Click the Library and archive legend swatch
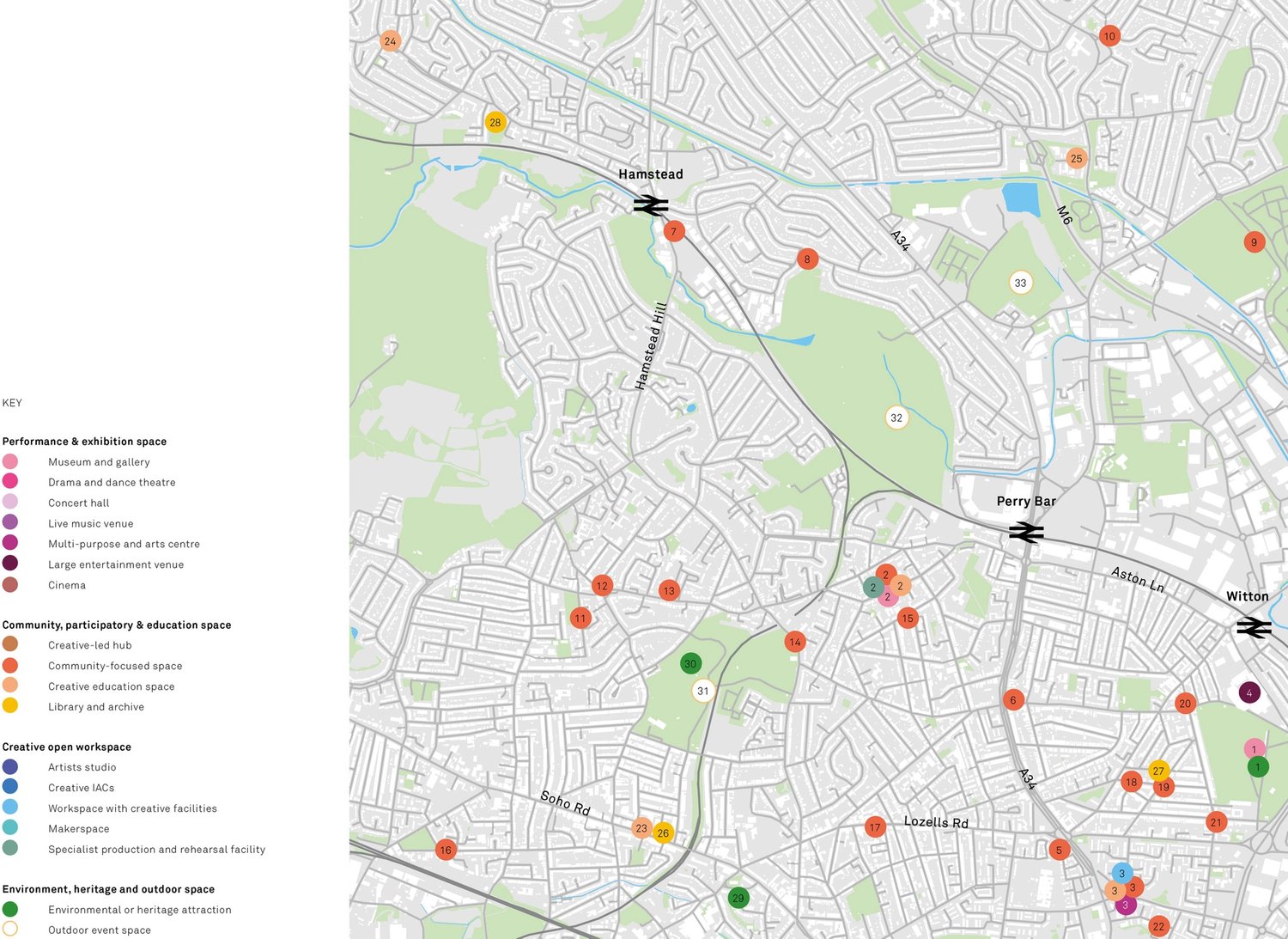Image resolution: width=1288 pixels, height=939 pixels. click(x=10, y=705)
